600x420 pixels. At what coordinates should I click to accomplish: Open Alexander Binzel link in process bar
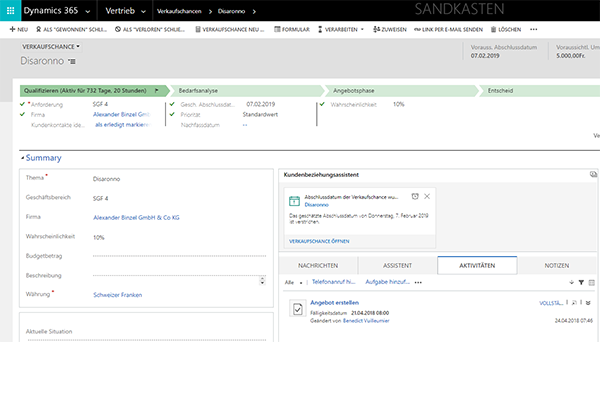click(x=121, y=114)
